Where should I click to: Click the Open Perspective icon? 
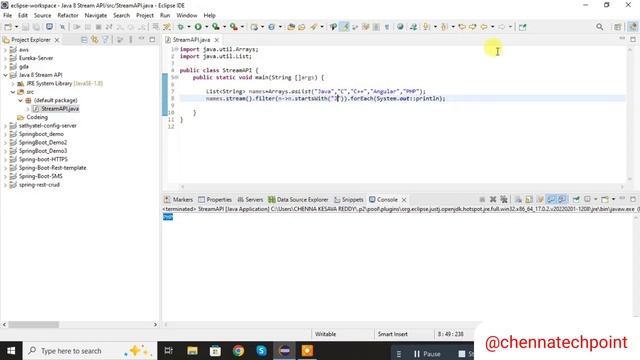tap(618, 27)
